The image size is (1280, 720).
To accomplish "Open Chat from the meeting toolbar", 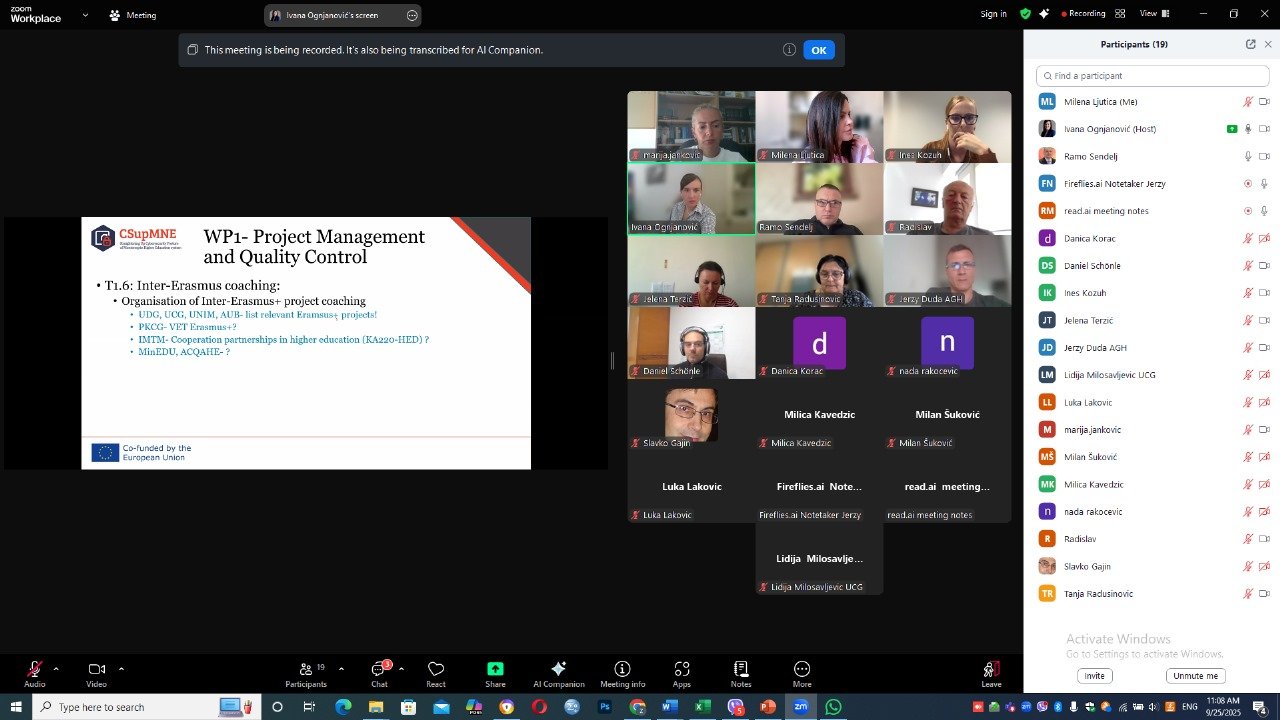I will (x=379, y=674).
